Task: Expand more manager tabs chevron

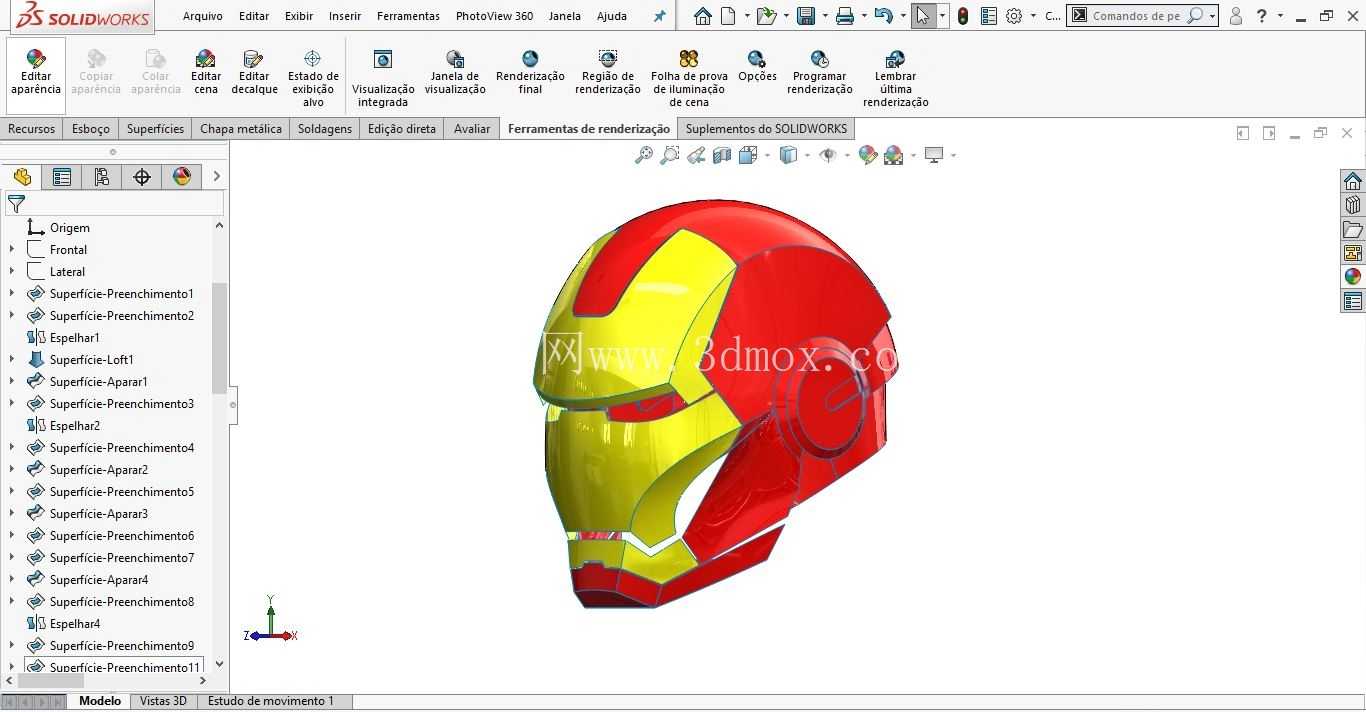Action: [x=216, y=177]
